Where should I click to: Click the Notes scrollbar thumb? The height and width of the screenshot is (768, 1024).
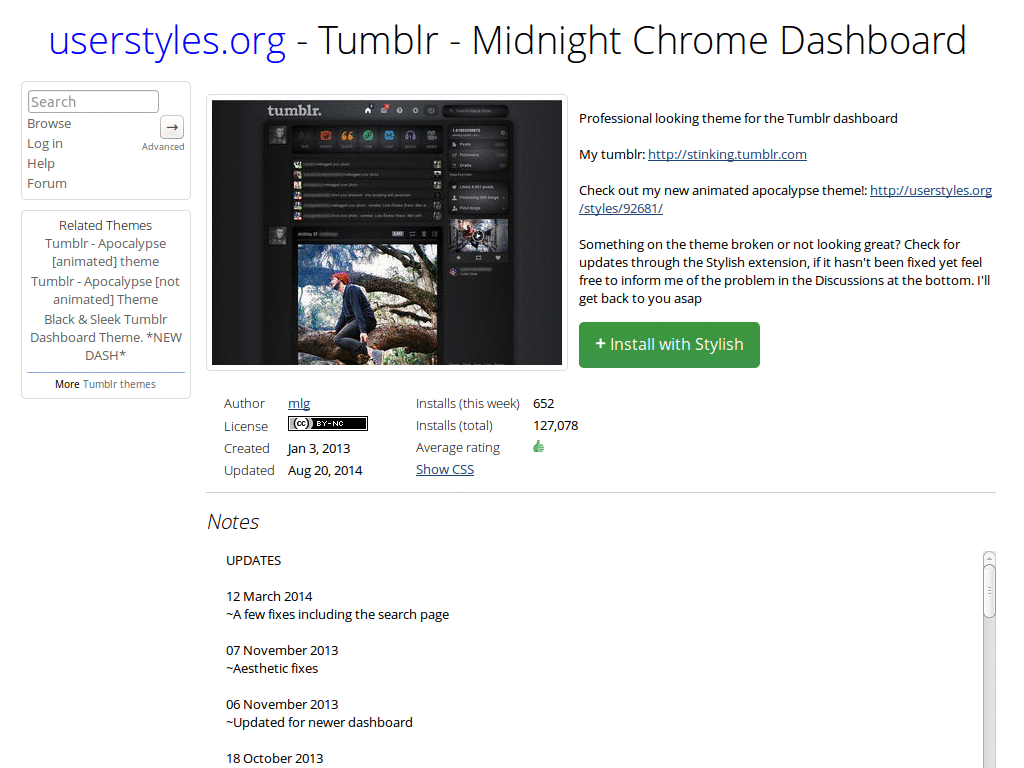(989, 591)
